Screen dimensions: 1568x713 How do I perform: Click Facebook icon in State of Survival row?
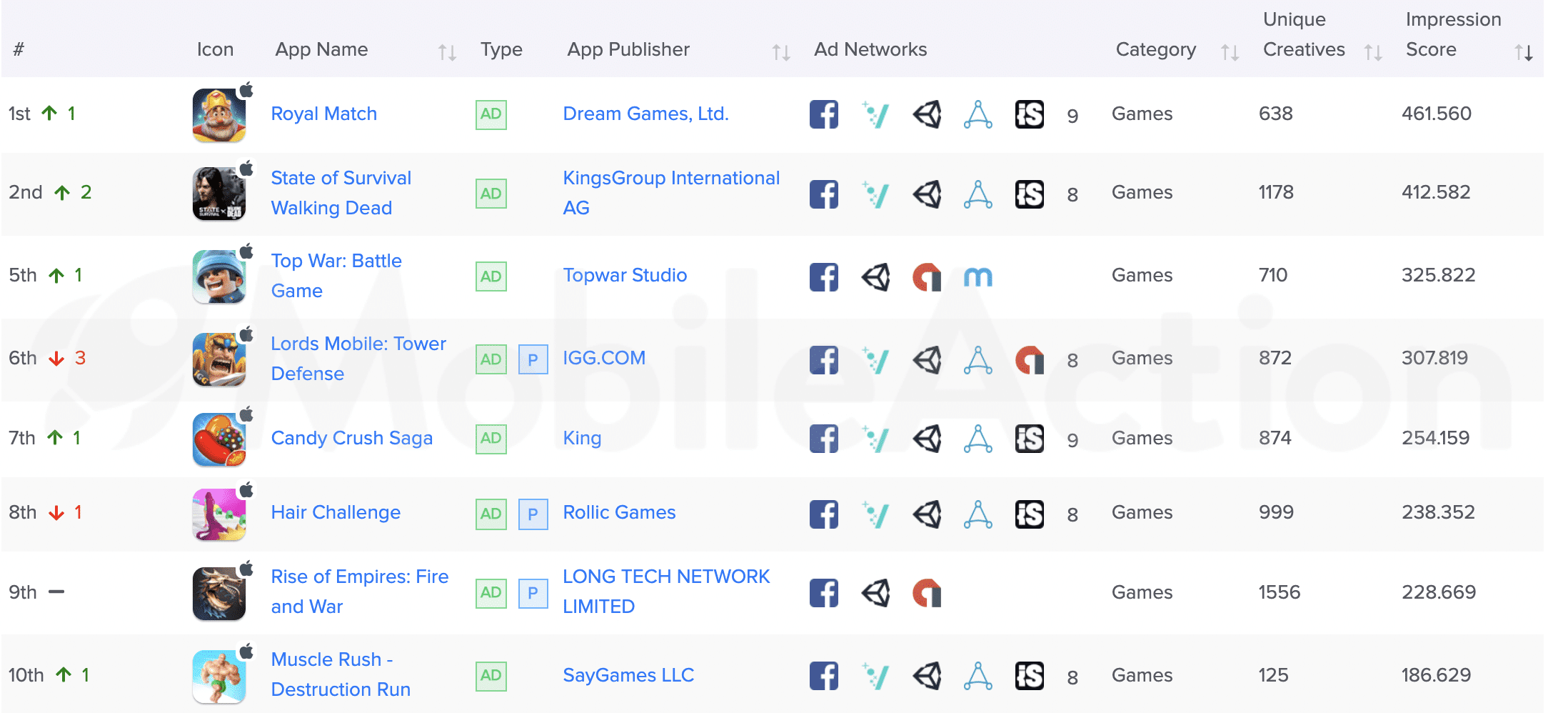824,194
